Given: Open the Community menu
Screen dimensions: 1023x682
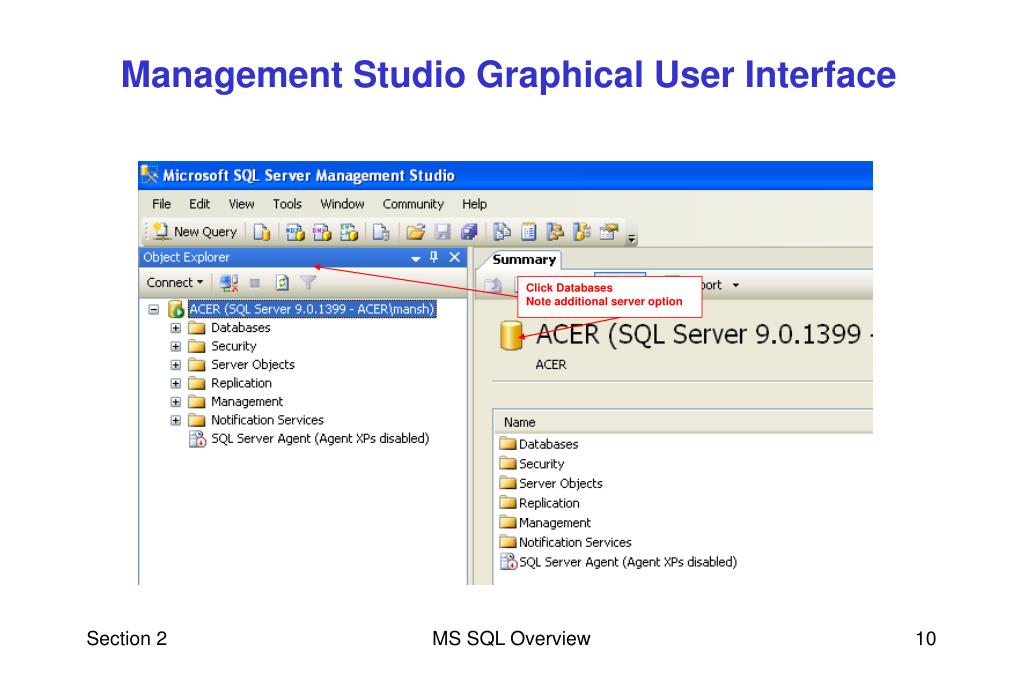Looking at the screenshot, I should pos(413,204).
